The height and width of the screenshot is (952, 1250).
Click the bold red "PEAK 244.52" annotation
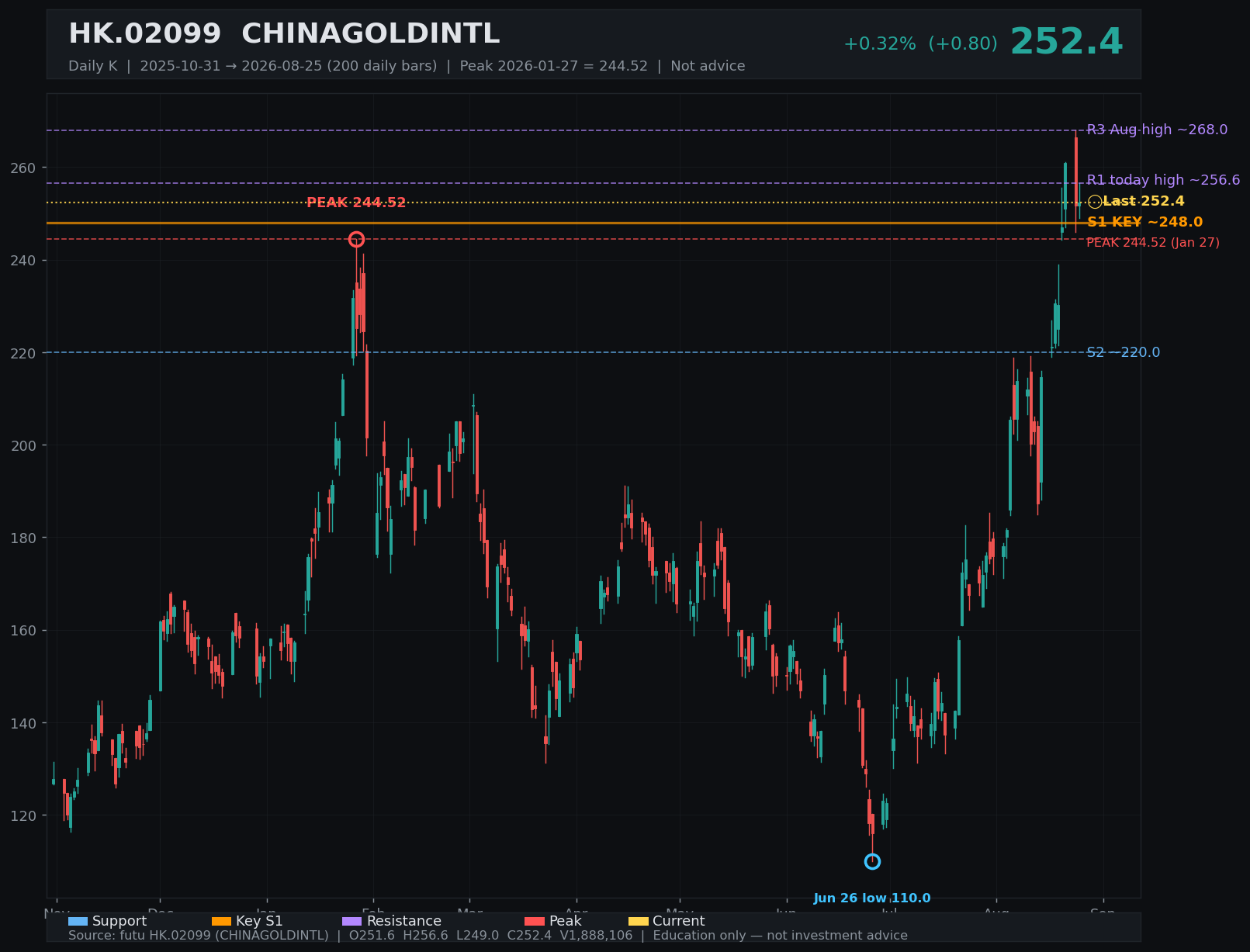[x=356, y=203]
